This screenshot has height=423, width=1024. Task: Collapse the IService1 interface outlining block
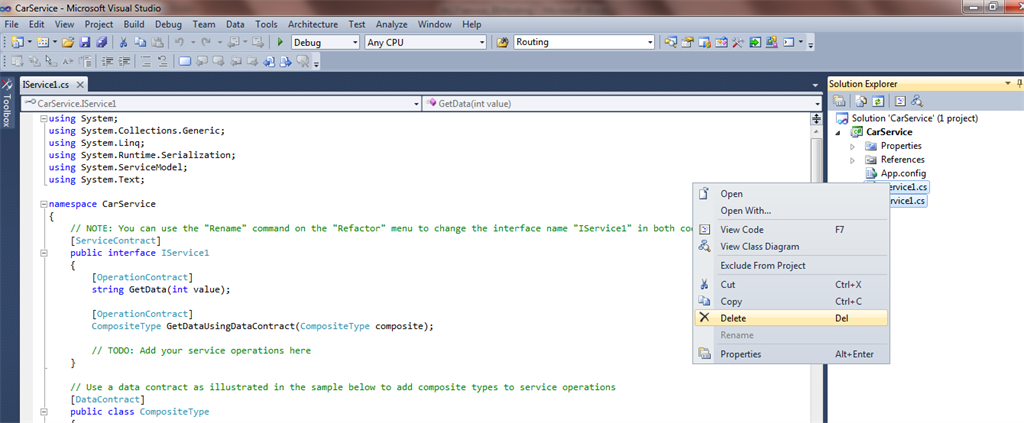43,253
